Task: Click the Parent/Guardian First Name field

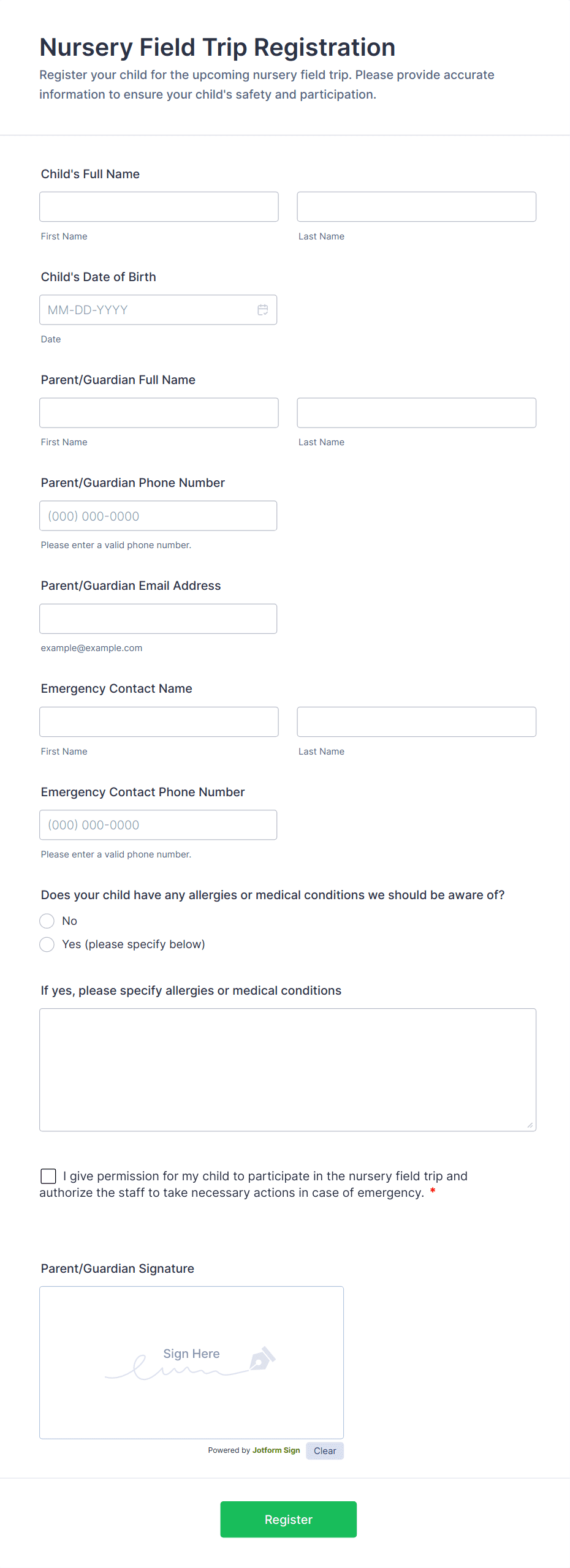Action: [x=159, y=412]
